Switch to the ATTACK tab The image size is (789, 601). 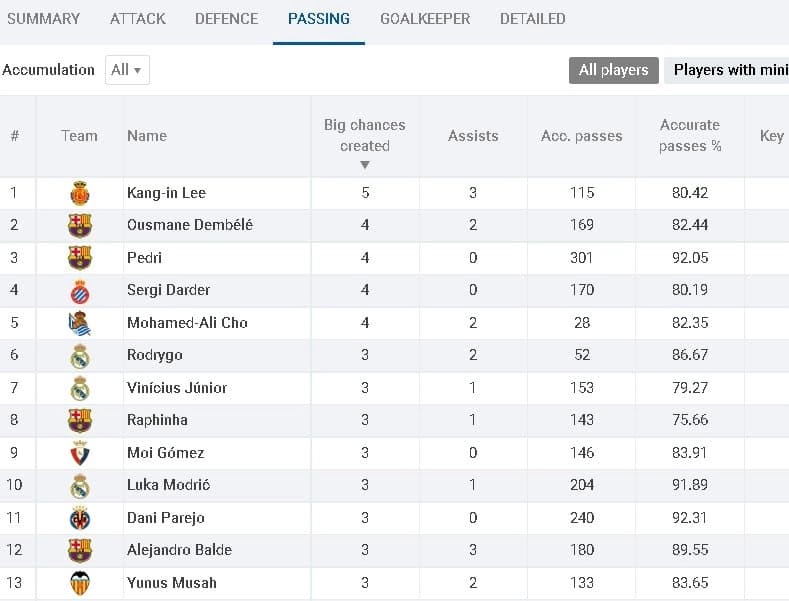(137, 19)
